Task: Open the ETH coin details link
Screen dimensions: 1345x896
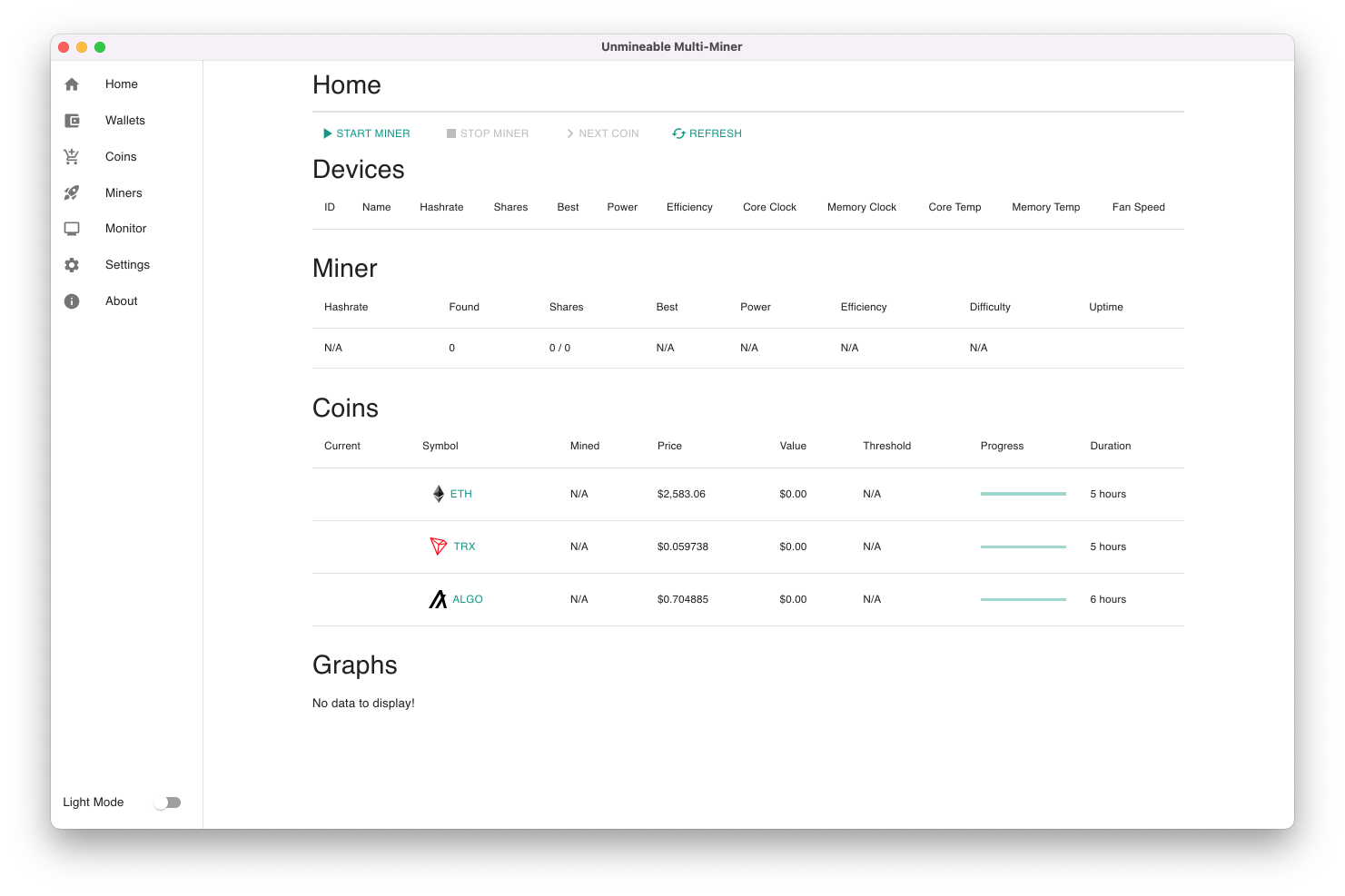Action: 460,493
